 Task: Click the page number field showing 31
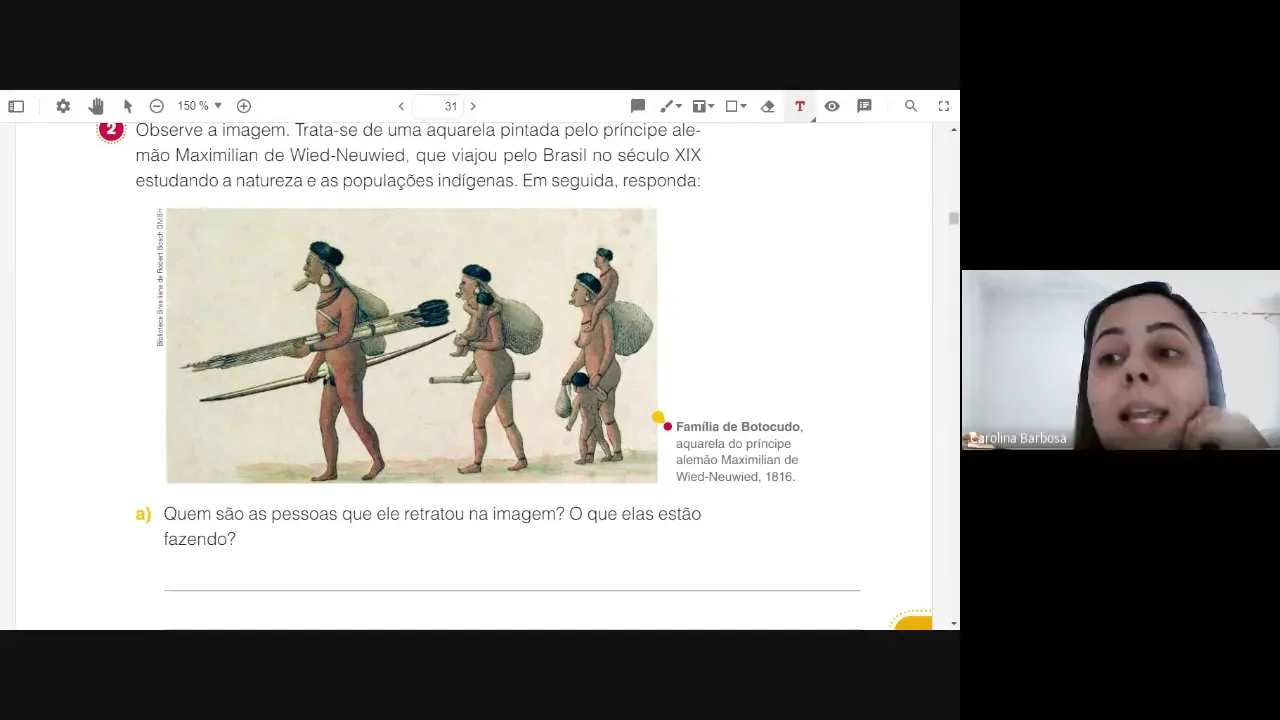(437, 106)
